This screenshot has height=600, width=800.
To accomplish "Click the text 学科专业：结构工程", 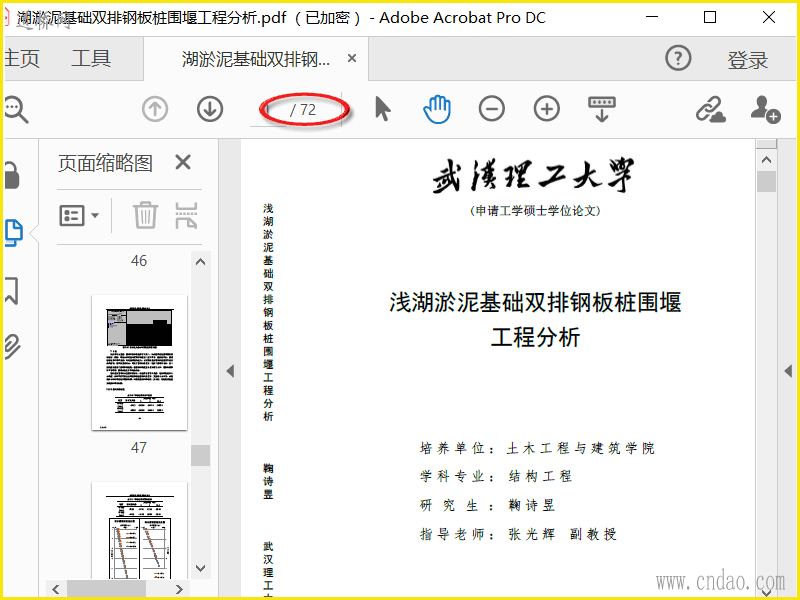I will click(496, 477).
